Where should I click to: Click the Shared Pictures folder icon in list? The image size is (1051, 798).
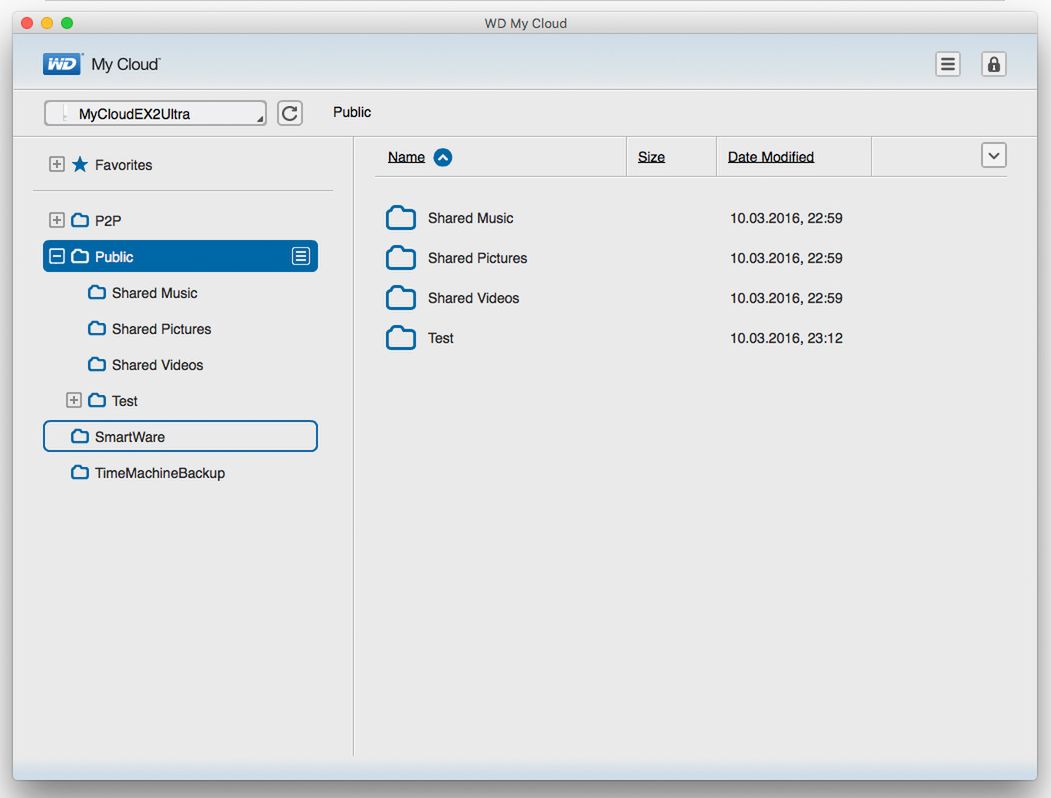[401, 258]
